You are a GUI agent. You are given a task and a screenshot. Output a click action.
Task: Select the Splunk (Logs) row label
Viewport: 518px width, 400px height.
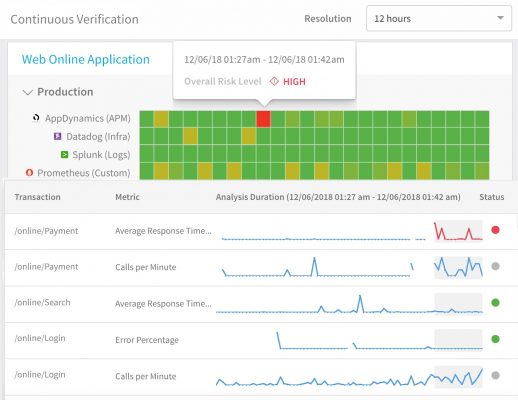[101, 155]
